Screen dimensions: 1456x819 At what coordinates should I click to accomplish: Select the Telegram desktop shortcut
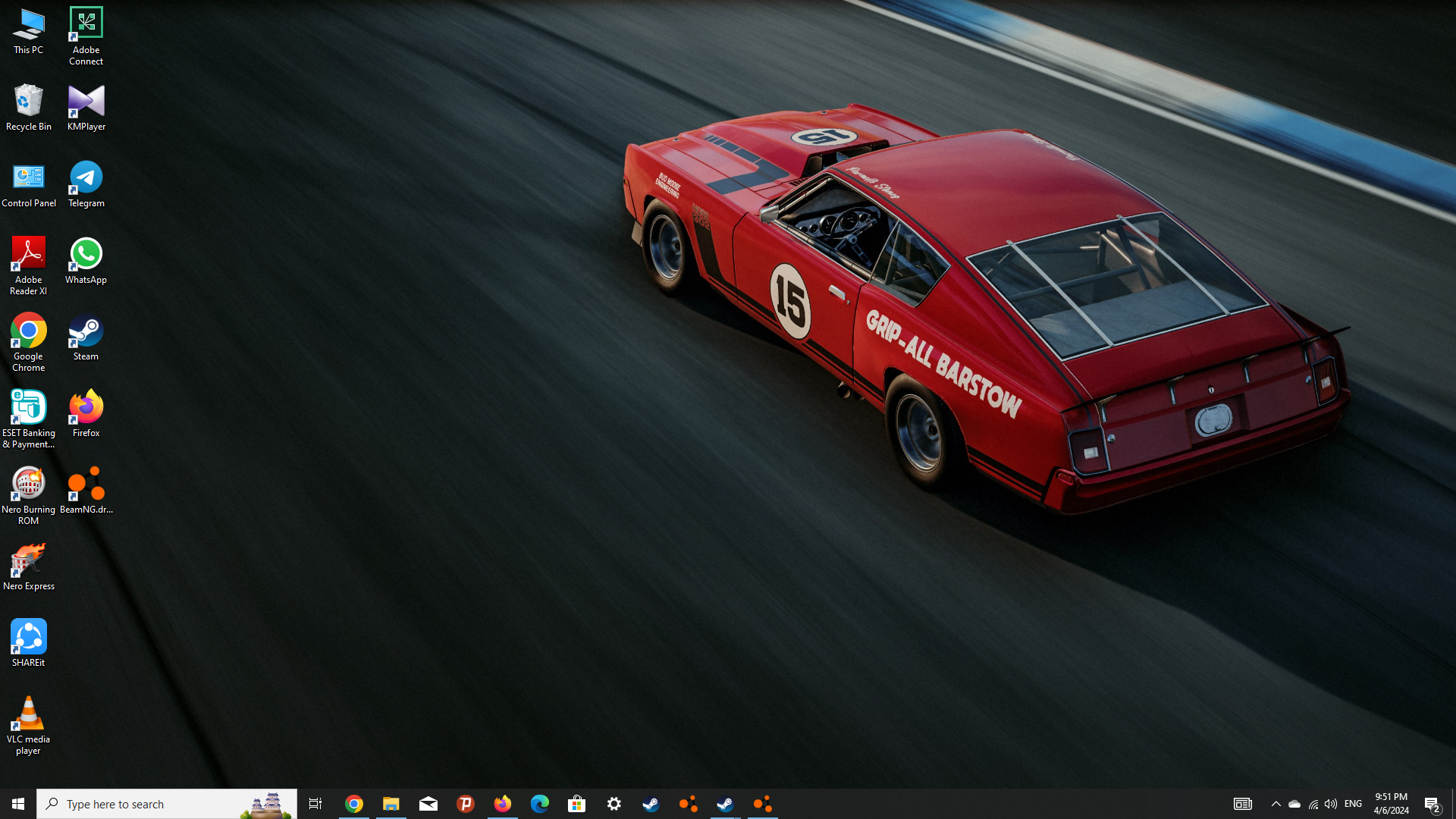(86, 184)
